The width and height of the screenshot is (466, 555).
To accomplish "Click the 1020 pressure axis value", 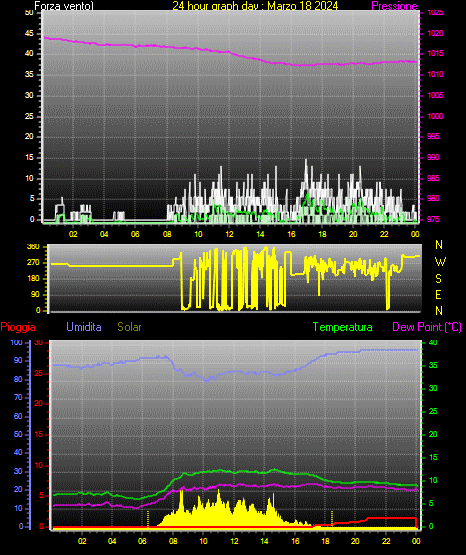I will click(x=435, y=33).
